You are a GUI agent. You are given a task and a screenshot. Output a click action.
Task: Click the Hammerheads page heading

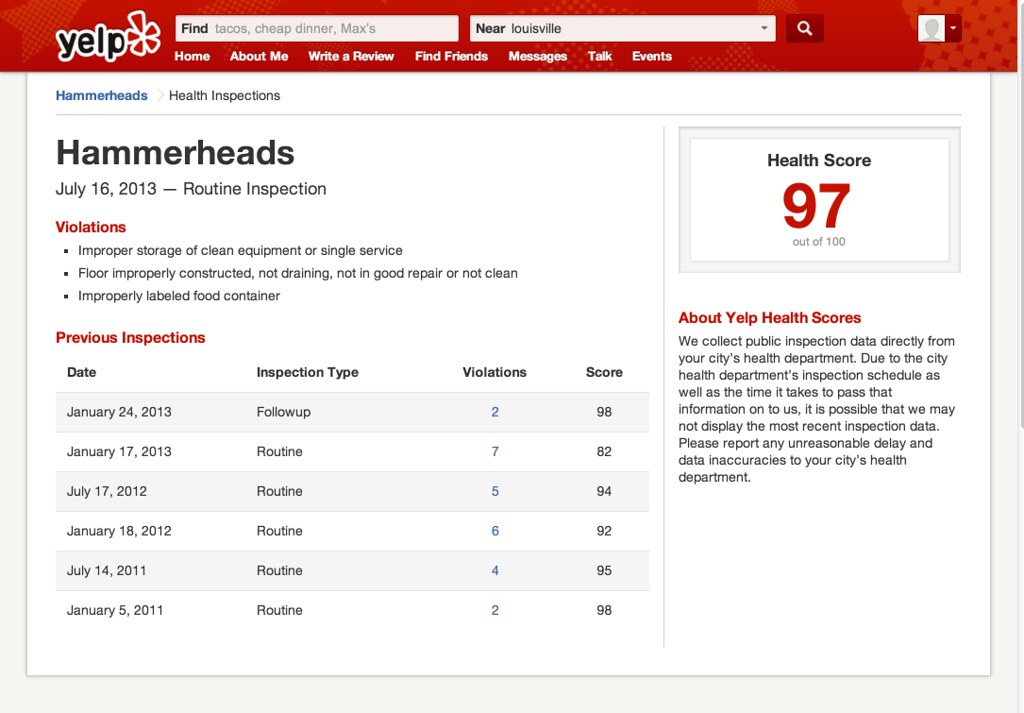tap(175, 153)
